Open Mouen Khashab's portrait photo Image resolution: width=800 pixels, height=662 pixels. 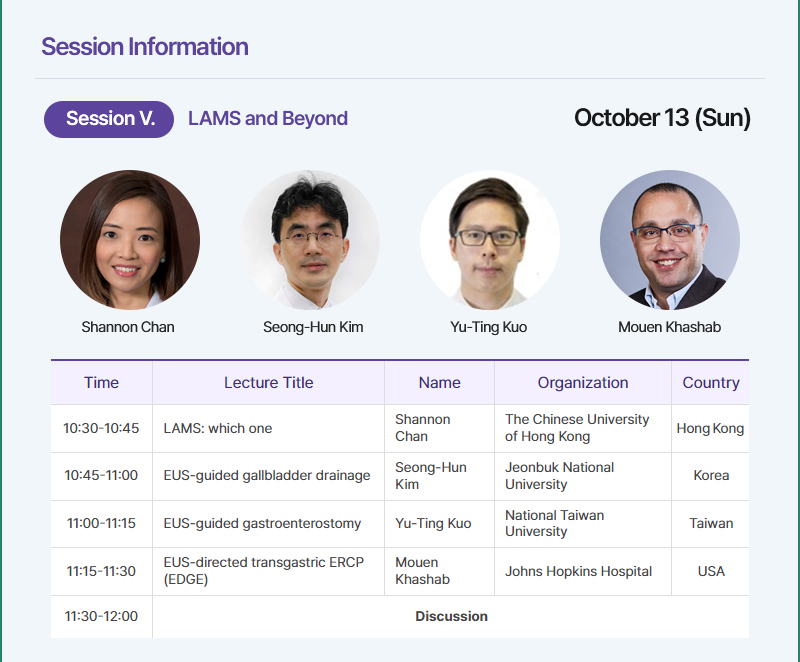[x=670, y=240]
